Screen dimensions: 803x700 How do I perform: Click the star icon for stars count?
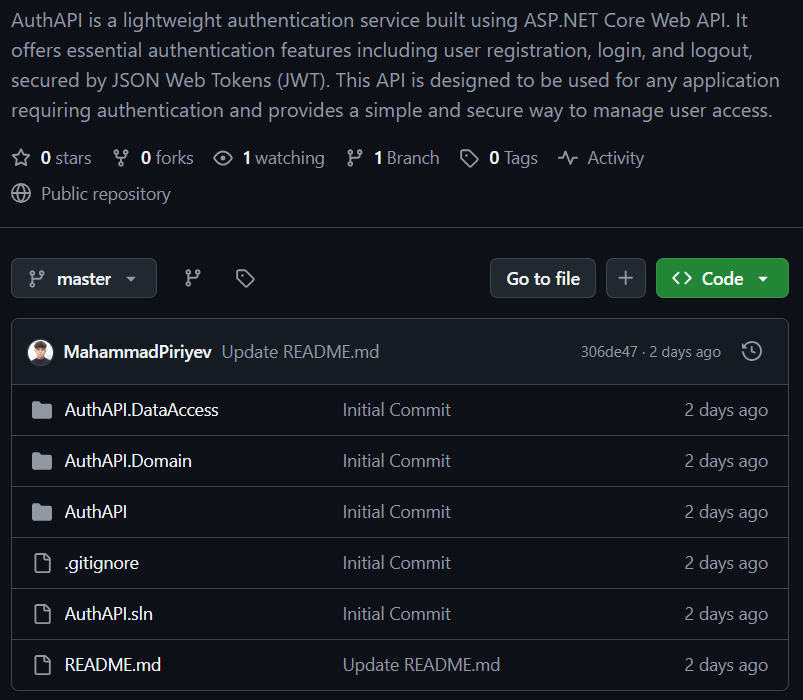tap(21, 158)
